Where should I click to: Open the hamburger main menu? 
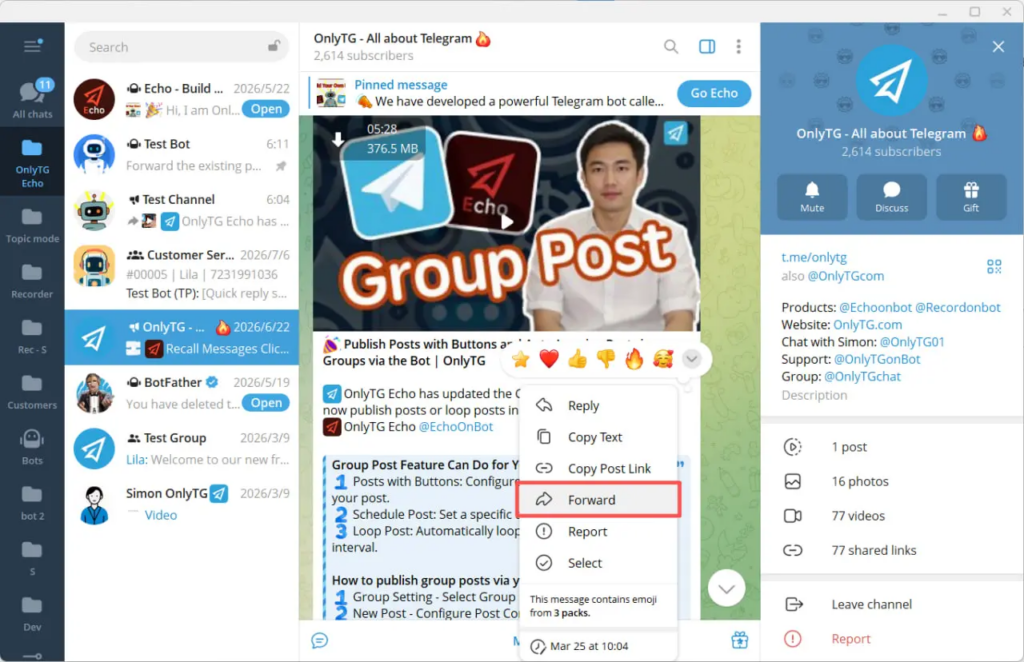coord(32,46)
